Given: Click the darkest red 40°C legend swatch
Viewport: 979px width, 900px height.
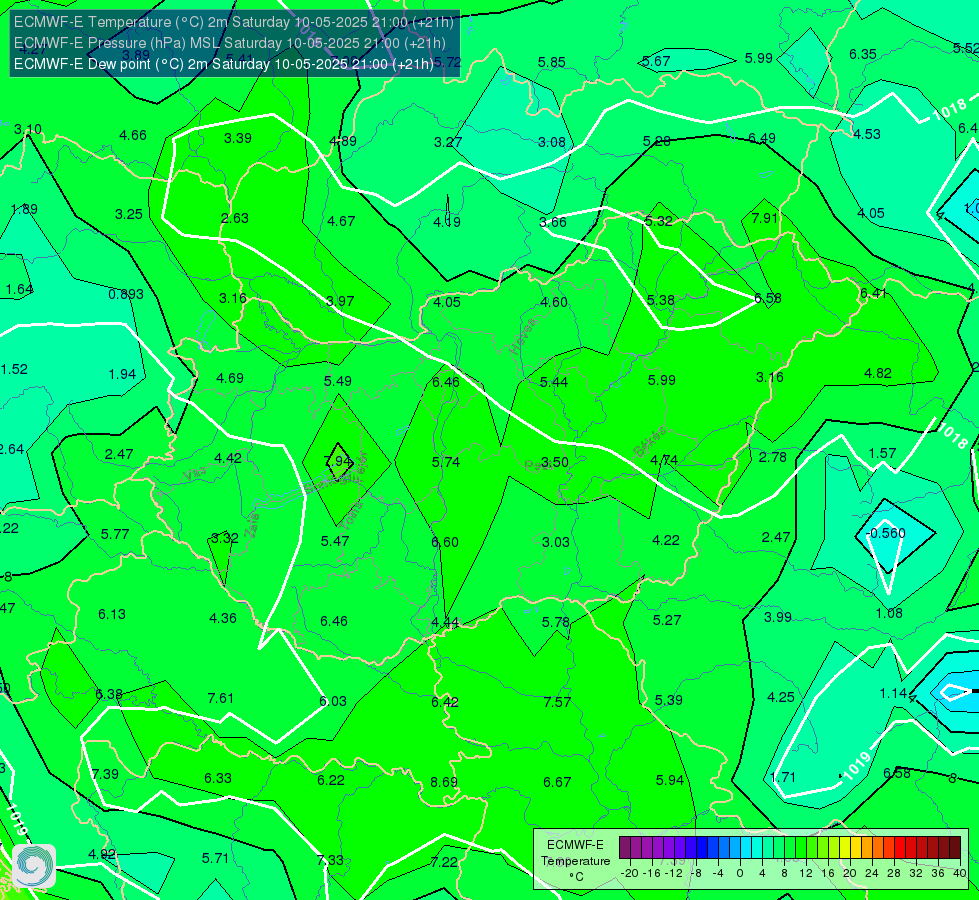Looking at the screenshot, I should [955, 848].
